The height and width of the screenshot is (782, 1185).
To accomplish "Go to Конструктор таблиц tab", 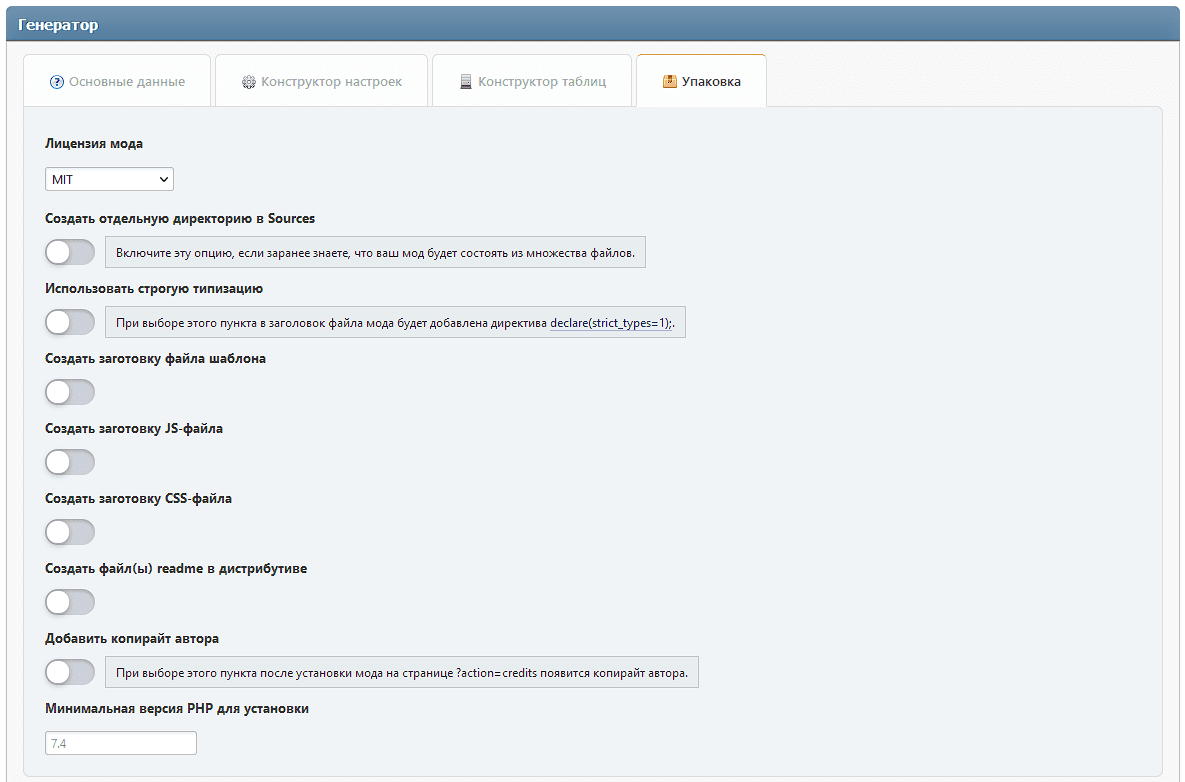I will (542, 82).
